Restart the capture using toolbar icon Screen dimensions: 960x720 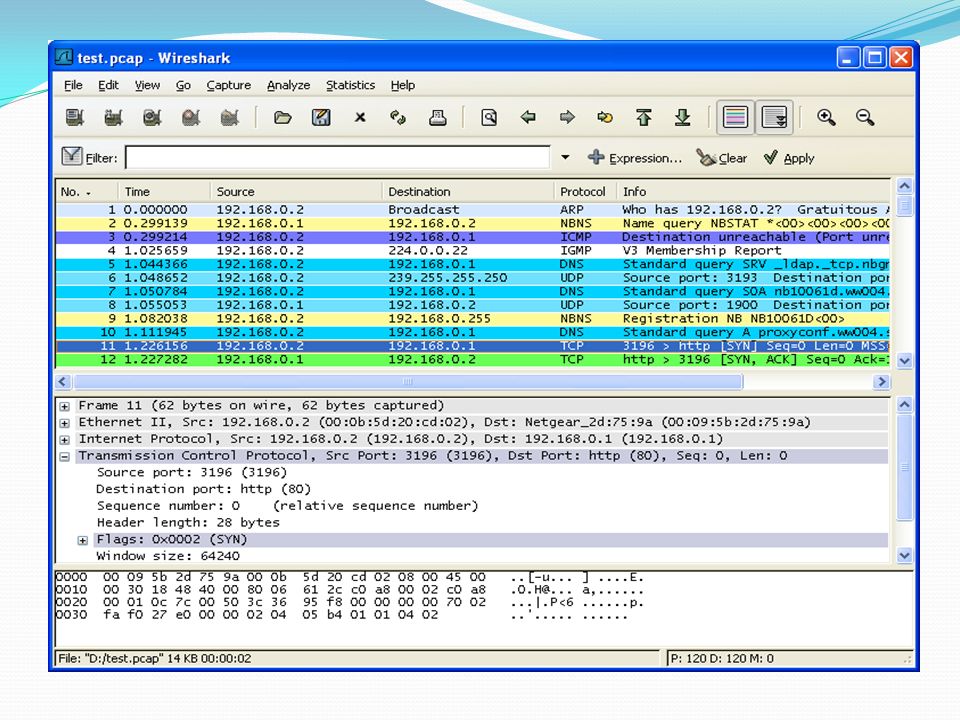pyautogui.click(x=230, y=117)
